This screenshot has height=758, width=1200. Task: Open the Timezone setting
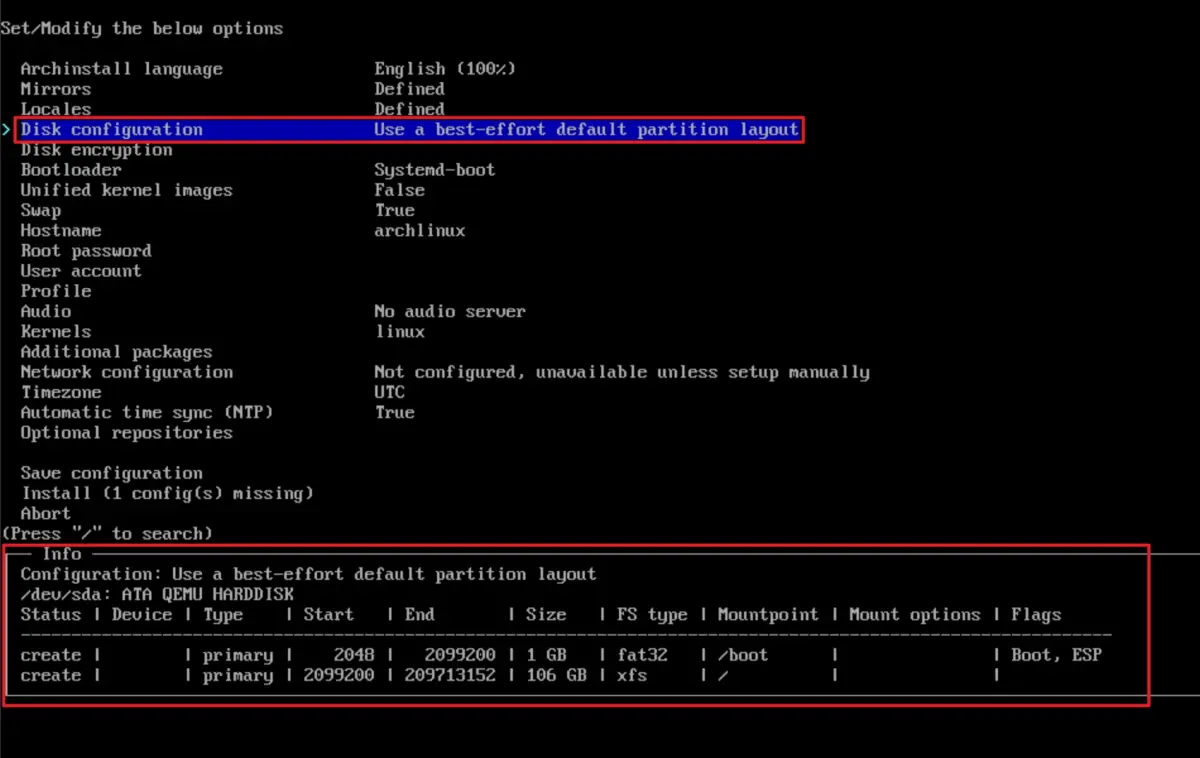point(60,392)
